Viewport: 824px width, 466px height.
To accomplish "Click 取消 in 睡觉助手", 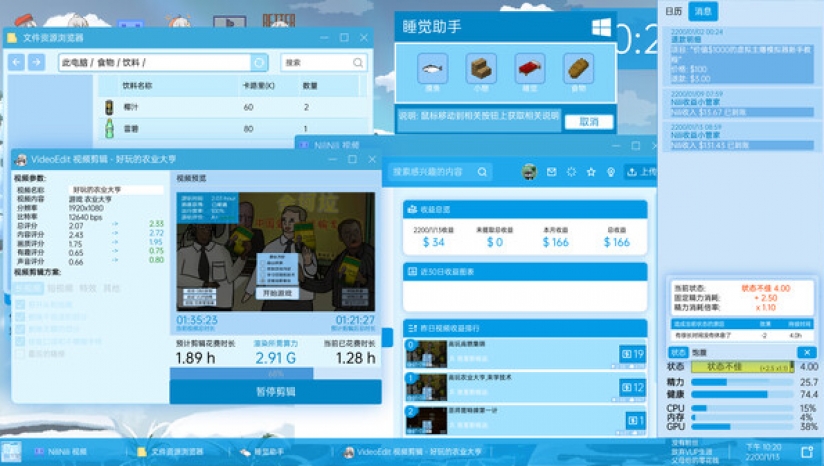I will click(x=589, y=122).
